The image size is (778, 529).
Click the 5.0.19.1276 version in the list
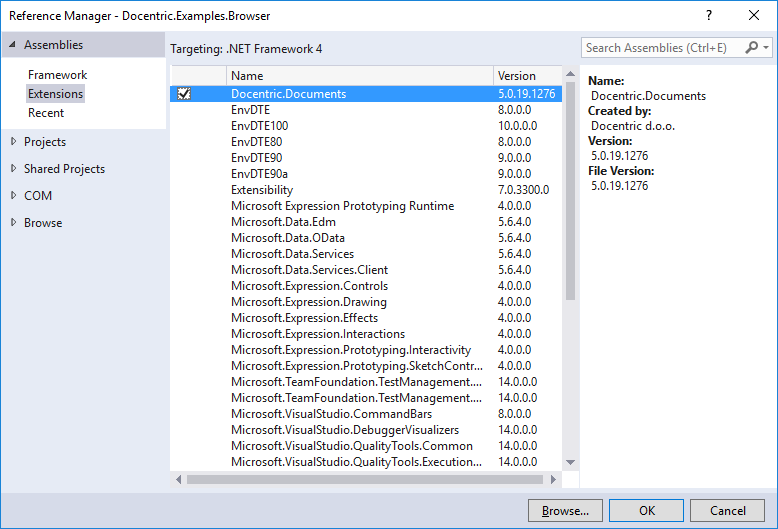pyautogui.click(x=526, y=94)
